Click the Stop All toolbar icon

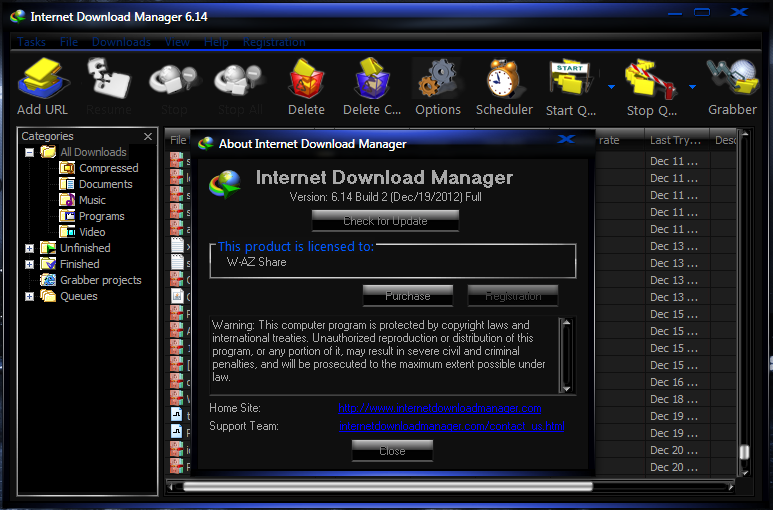click(239, 79)
